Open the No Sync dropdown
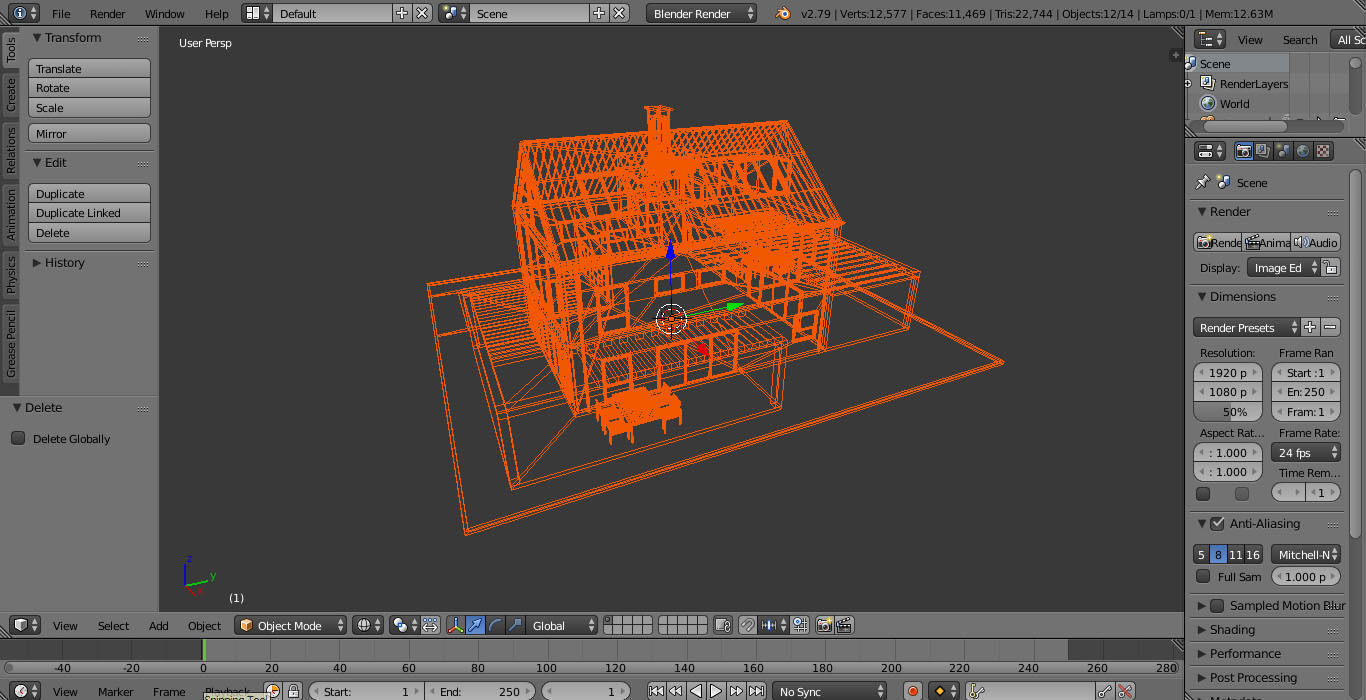 [x=830, y=691]
